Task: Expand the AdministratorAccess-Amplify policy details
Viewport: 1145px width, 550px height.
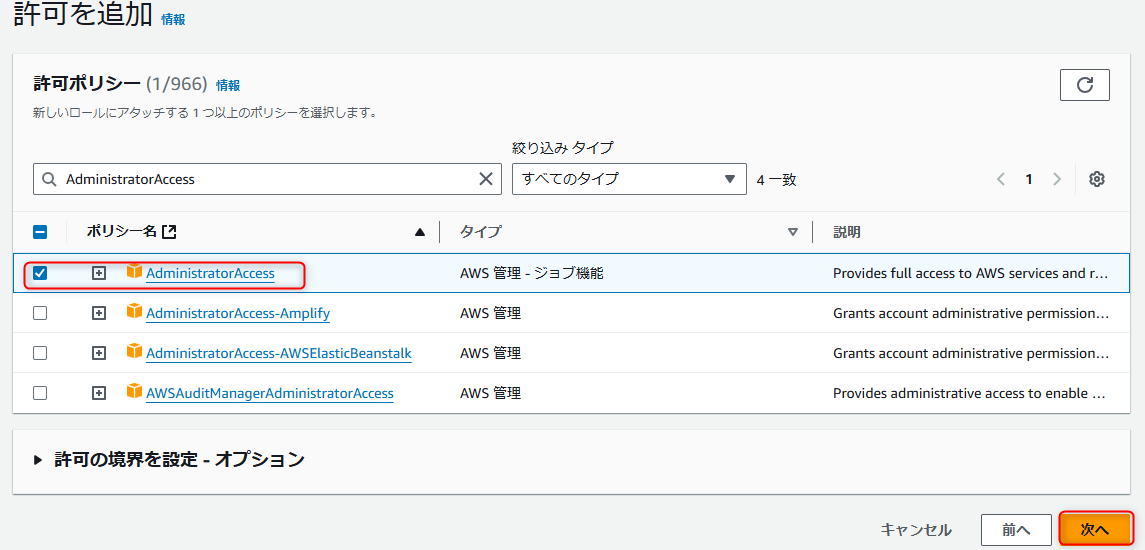Action: click(x=99, y=313)
